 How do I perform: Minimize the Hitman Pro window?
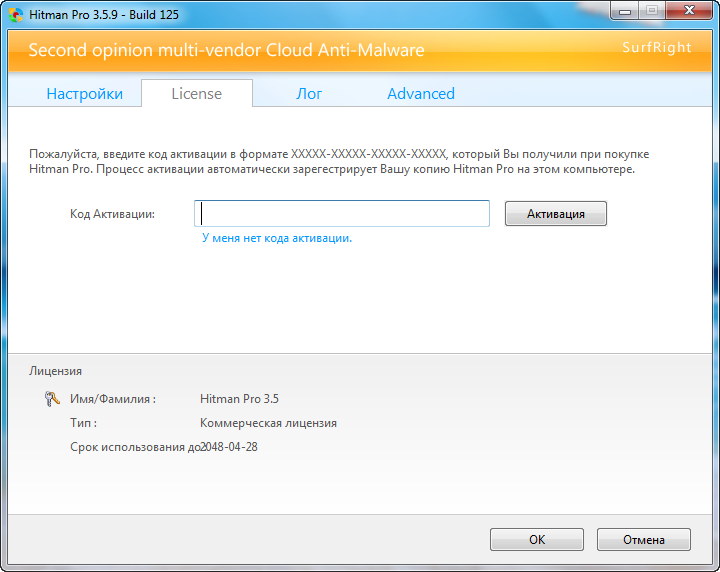(624, 11)
